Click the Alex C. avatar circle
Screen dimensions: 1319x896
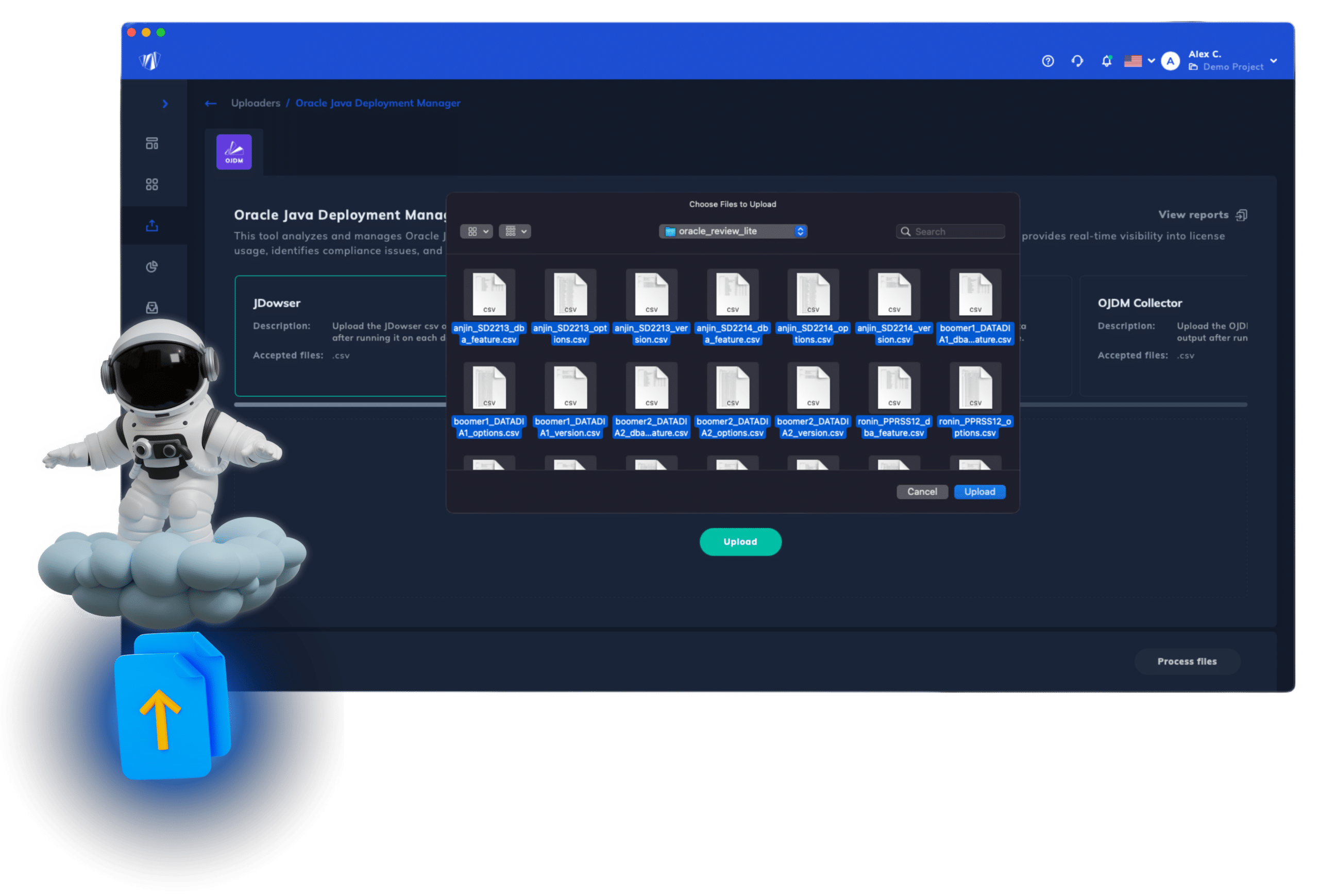(1170, 61)
